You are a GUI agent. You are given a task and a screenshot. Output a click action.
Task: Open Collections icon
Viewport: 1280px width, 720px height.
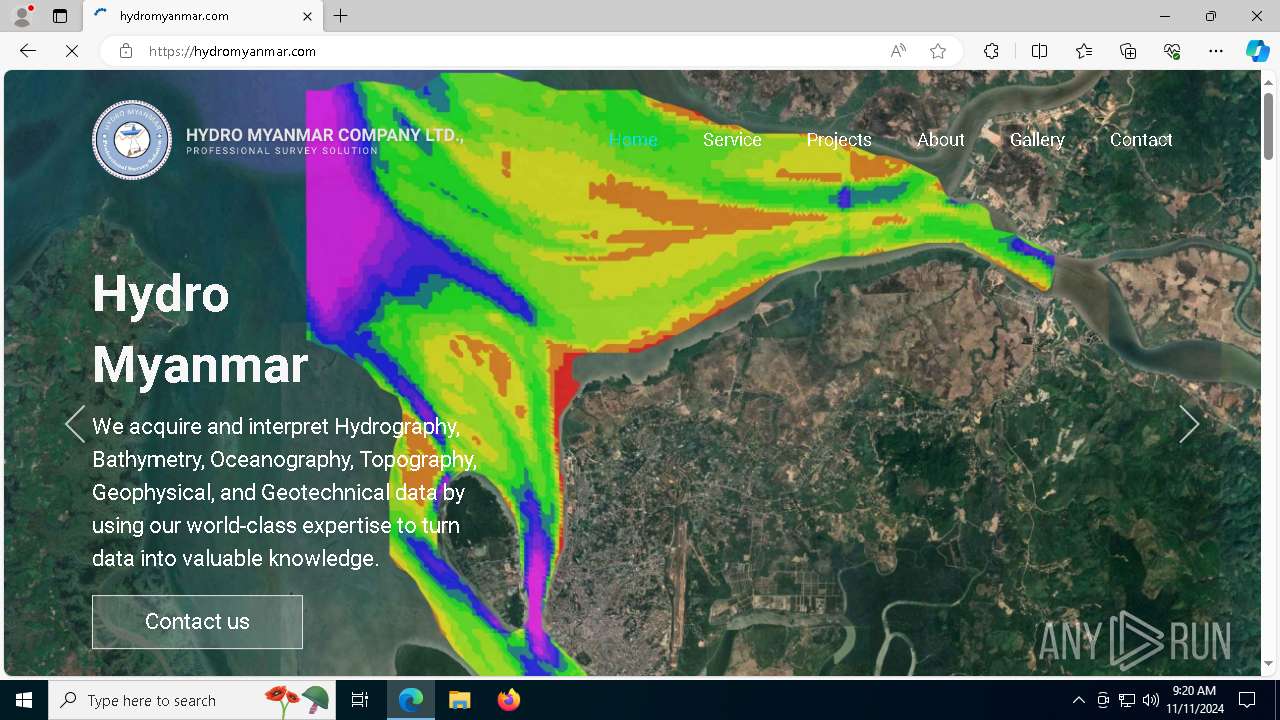(1128, 51)
